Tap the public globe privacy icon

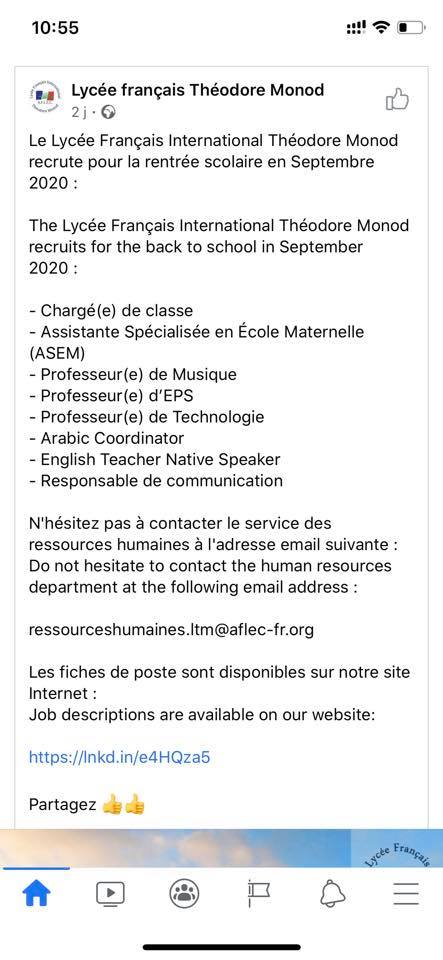[x=109, y=112]
